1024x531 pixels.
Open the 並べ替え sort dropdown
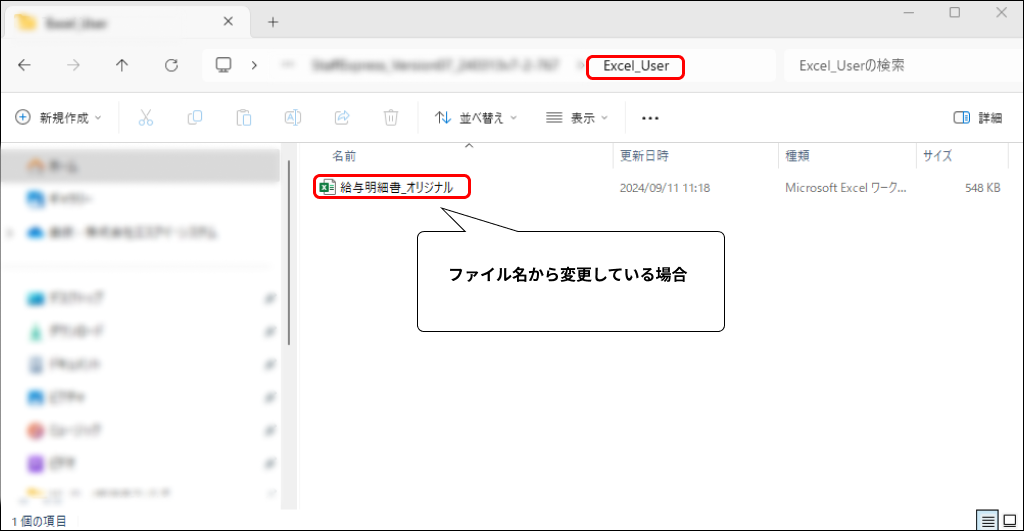475,118
